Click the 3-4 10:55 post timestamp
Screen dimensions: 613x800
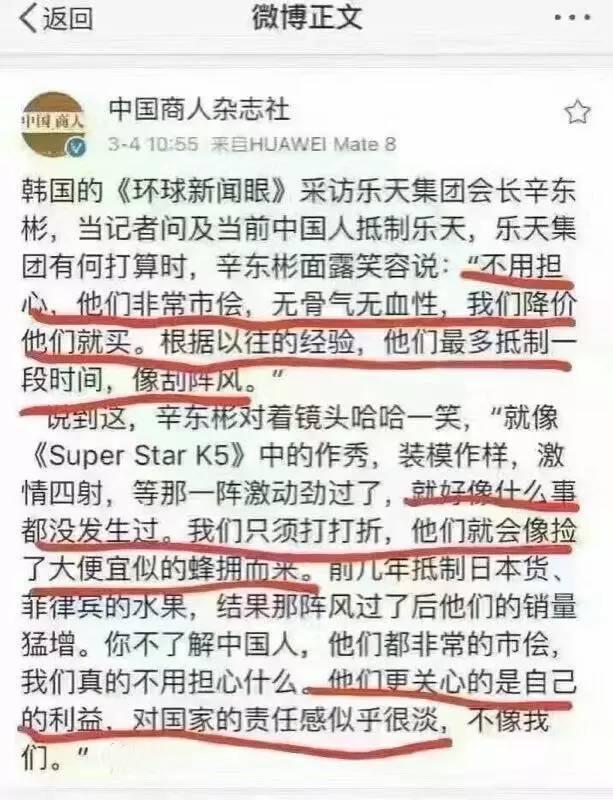tap(153, 144)
